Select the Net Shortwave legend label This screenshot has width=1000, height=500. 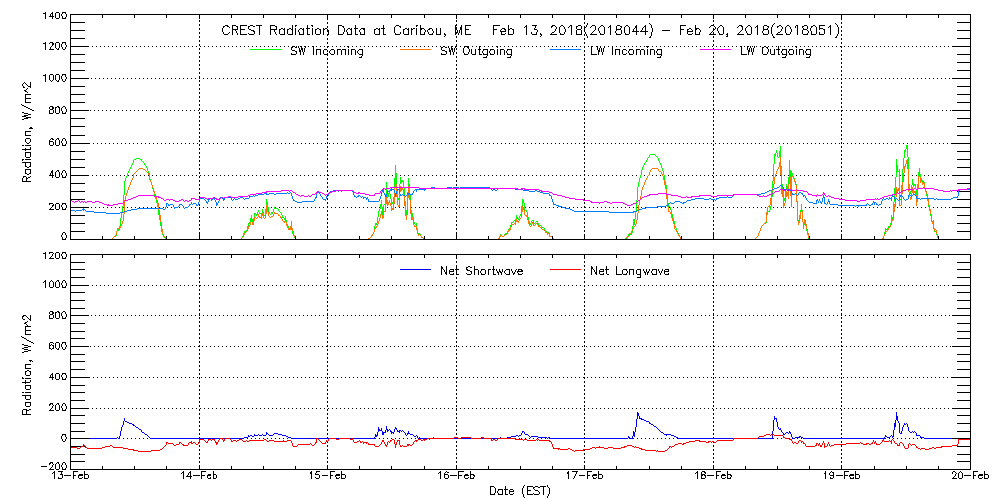(483, 271)
